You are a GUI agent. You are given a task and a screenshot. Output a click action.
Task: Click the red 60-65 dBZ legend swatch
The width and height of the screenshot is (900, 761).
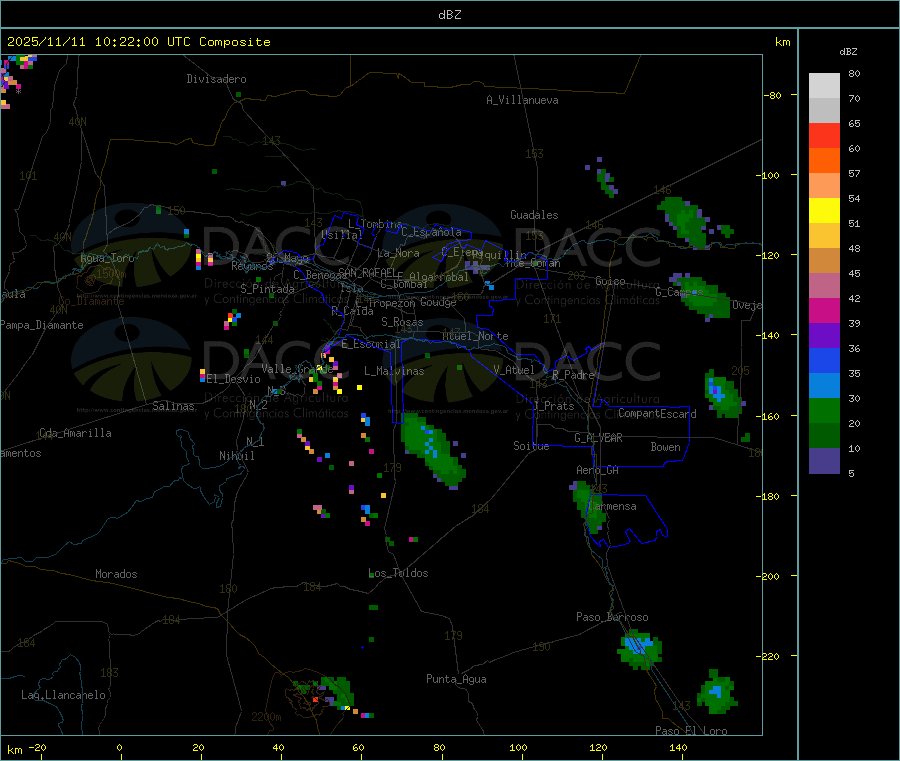click(x=824, y=135)
